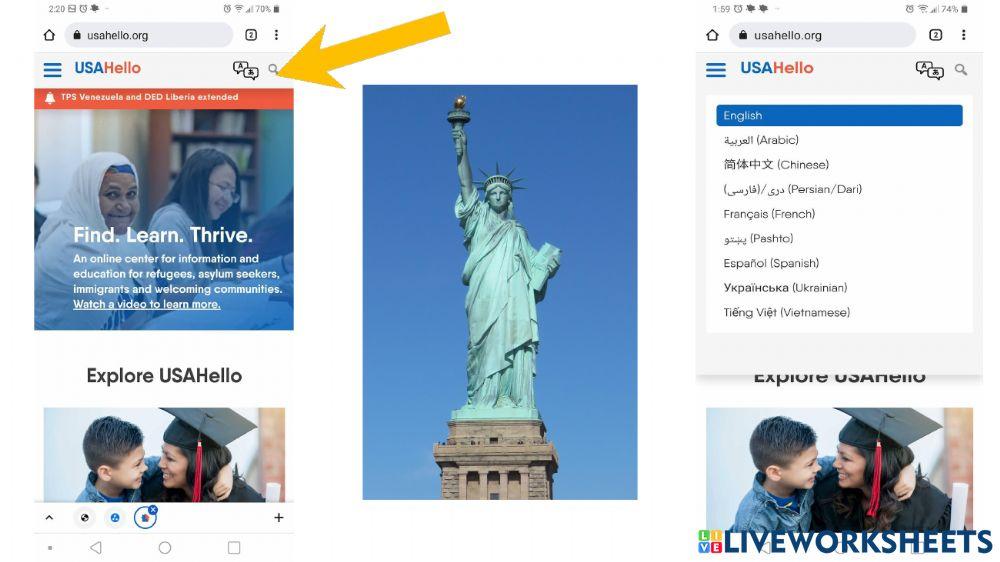Select Persian/Dari in language list
The height and width of the screenshot is (562, 1000).
pos(793,189)
